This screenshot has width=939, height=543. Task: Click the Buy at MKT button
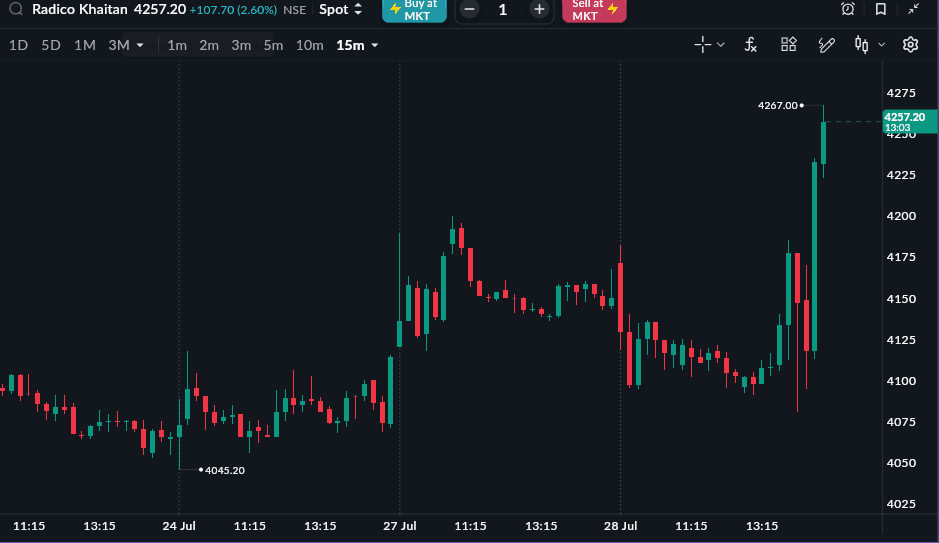pos(414,10)
